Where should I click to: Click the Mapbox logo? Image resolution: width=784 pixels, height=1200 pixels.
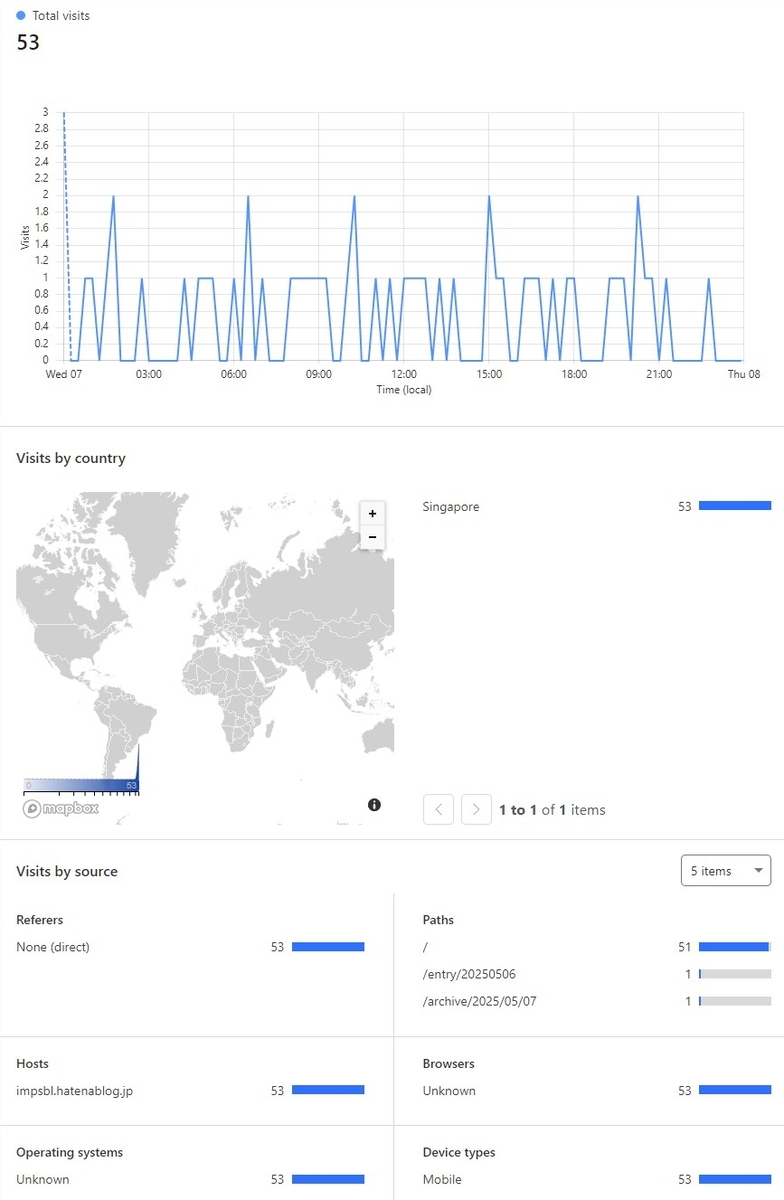61,808
